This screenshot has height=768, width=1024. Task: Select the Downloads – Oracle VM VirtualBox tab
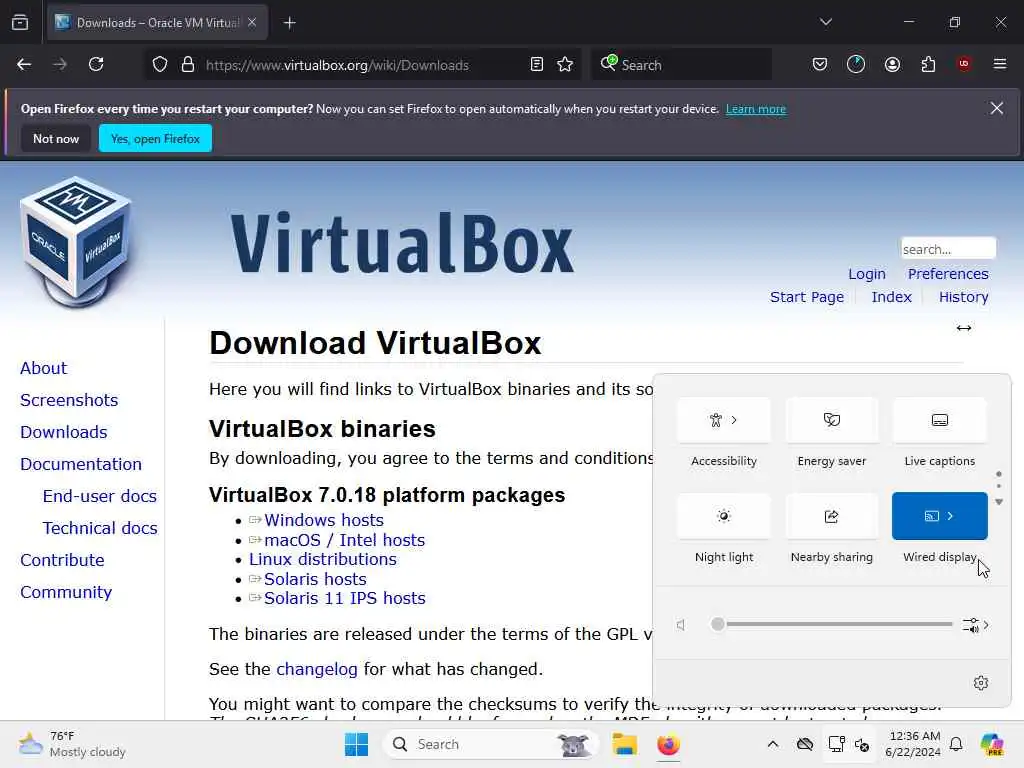157,22
